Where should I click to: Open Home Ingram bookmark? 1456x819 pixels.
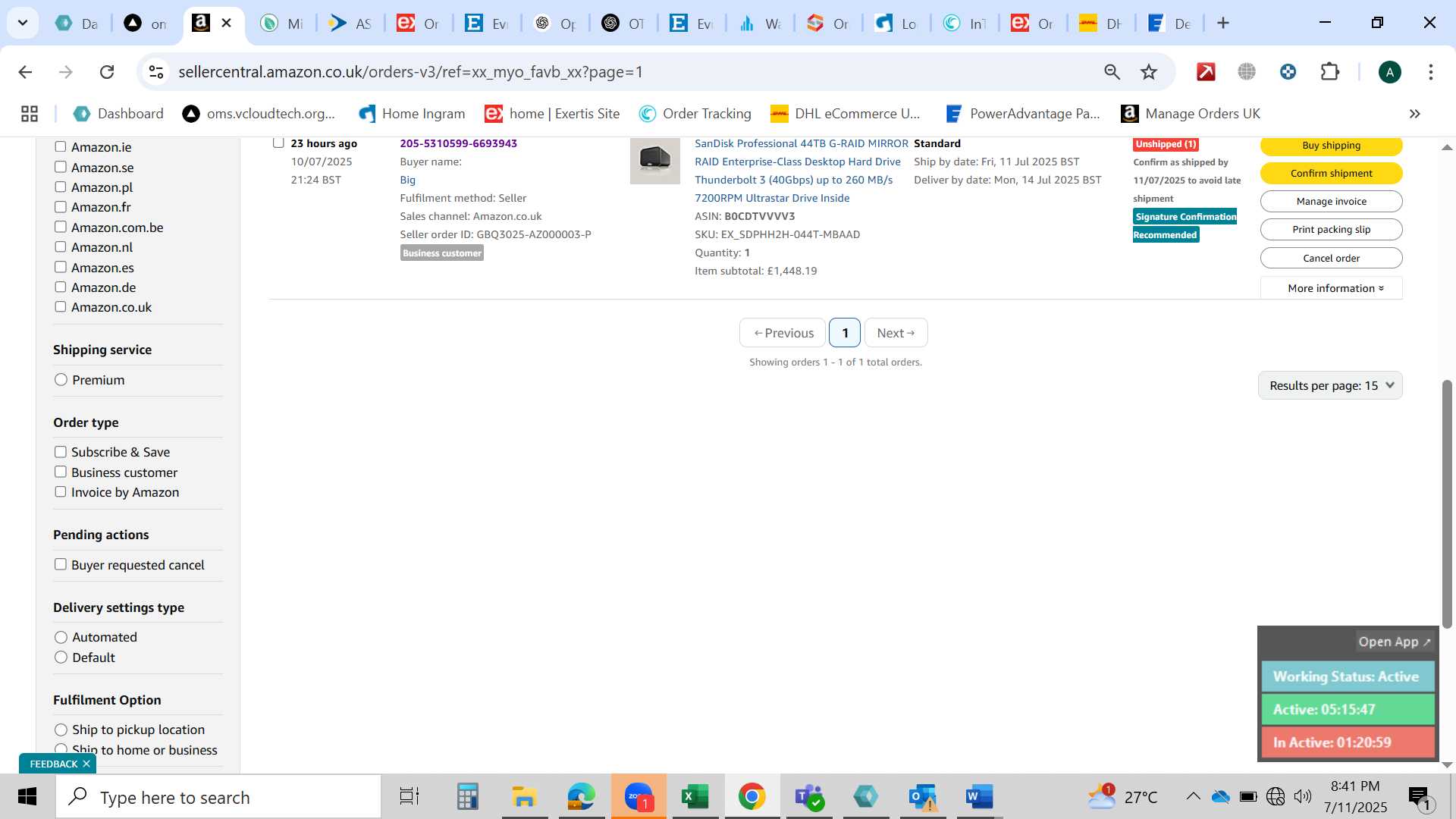point(412,114)
